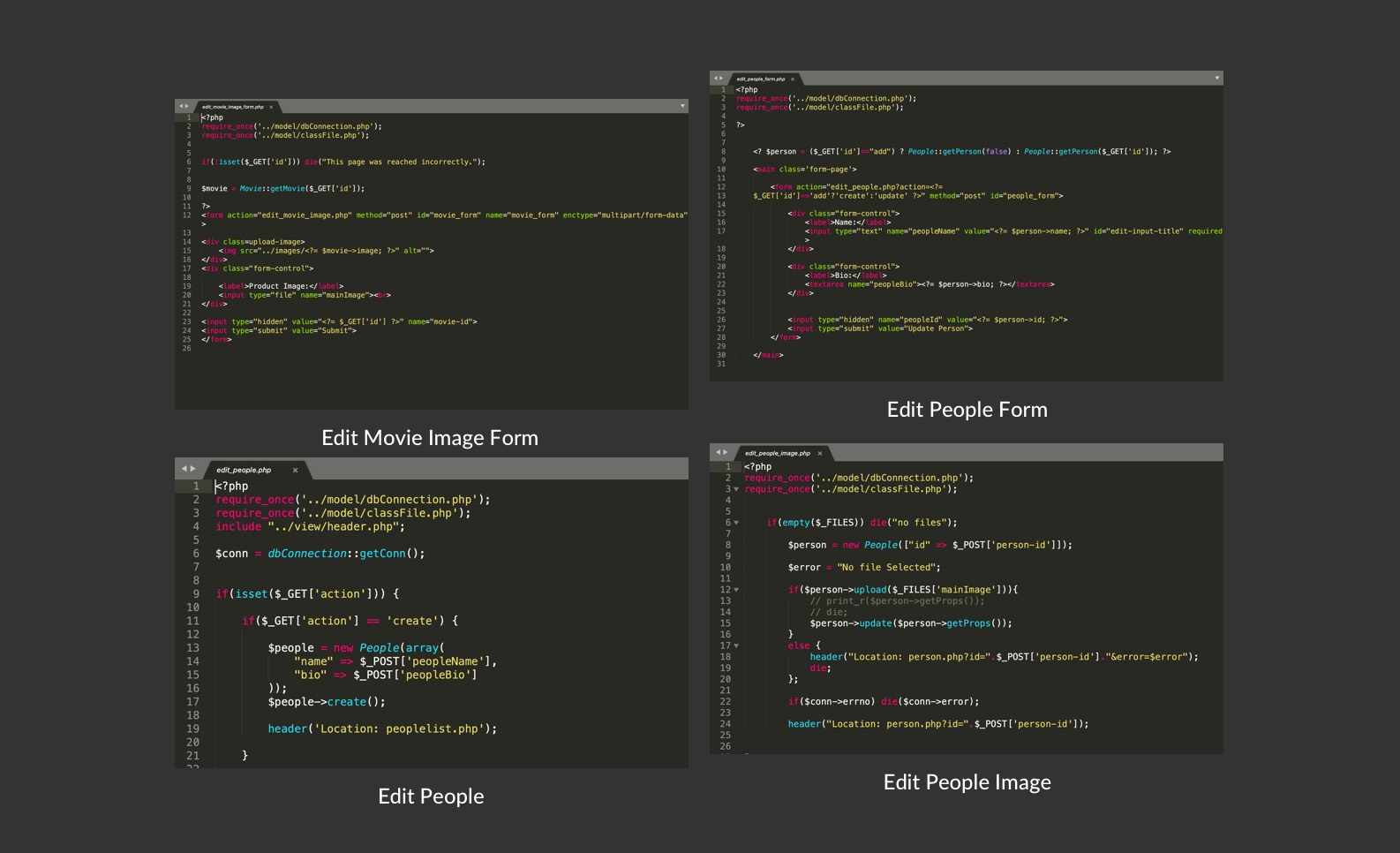
Task: Open tab list dropdown in edit_movie_image_form editor
Action: (x=682, y=106)
